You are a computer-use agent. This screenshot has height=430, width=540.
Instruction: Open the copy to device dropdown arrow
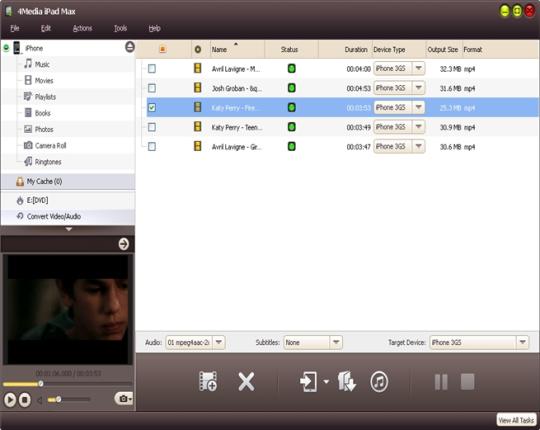(x=326, y=381)
